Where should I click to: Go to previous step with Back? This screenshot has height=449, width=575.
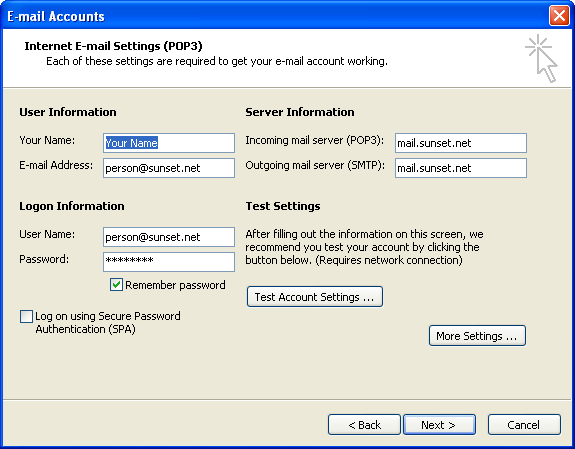tap(364, 425)
